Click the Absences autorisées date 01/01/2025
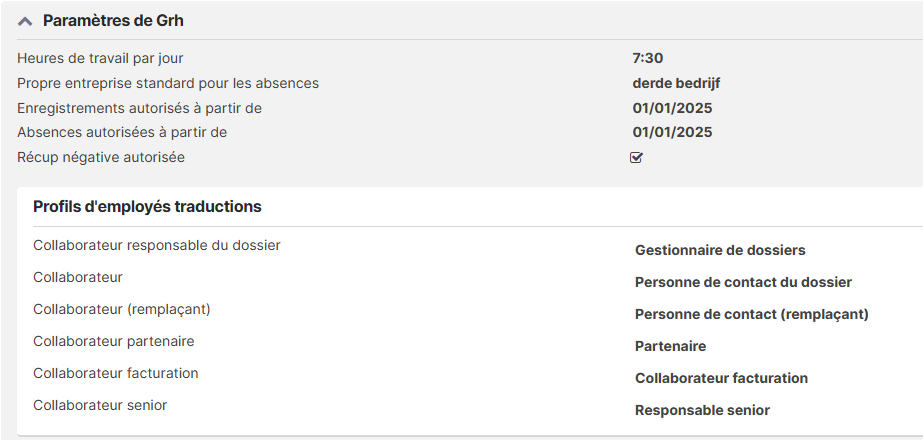The height and width of the screenshot is (440, 923). coord(672,132)
